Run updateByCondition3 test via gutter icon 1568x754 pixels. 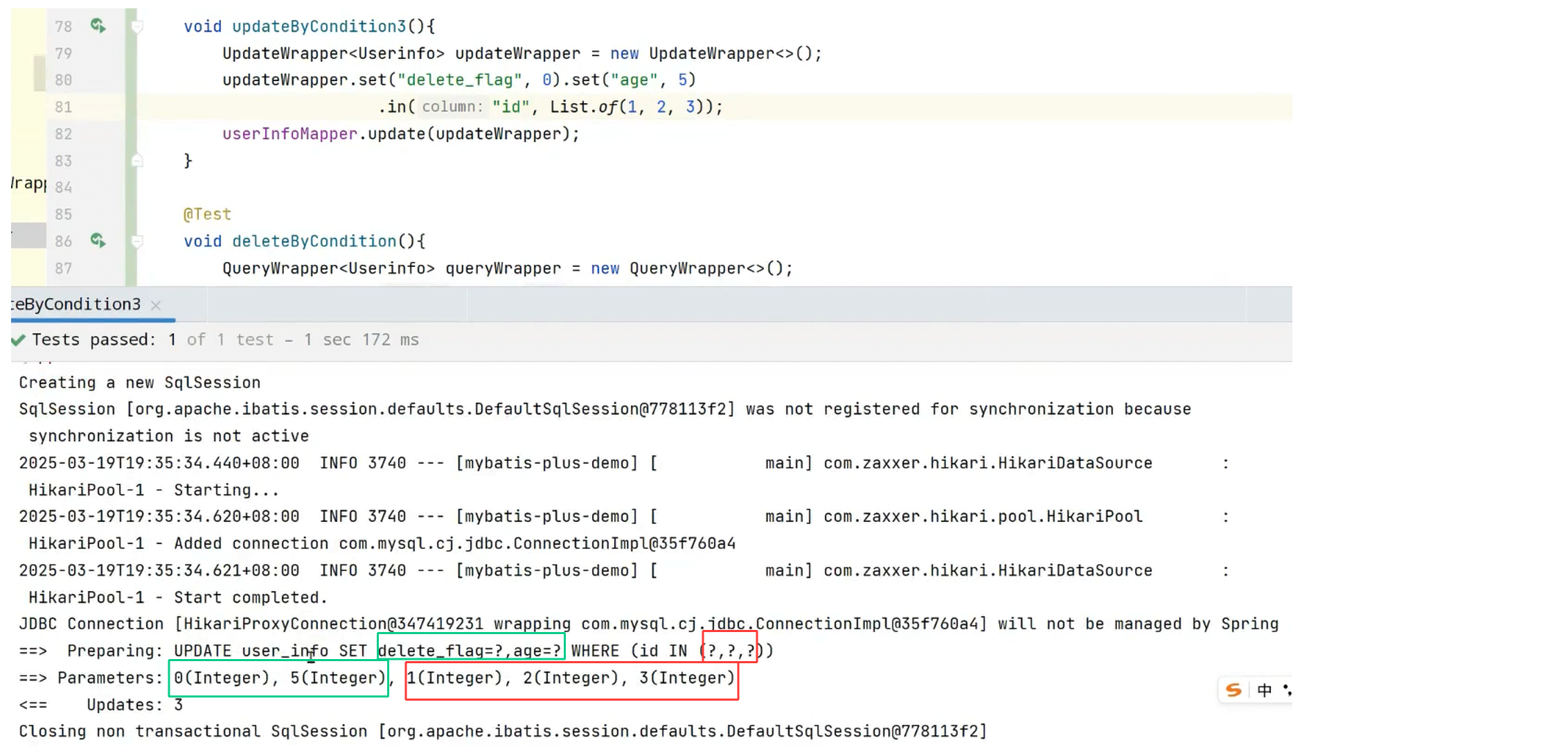(x=98, y=26)
